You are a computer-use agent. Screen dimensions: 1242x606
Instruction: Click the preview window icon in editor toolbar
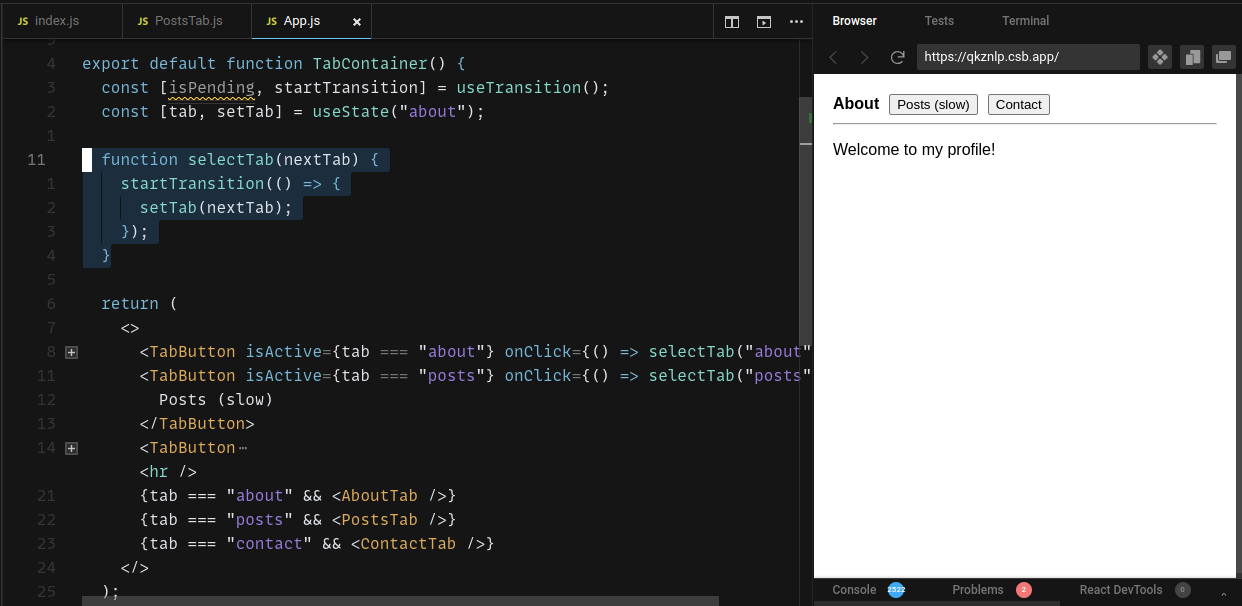tap(764, 21)
